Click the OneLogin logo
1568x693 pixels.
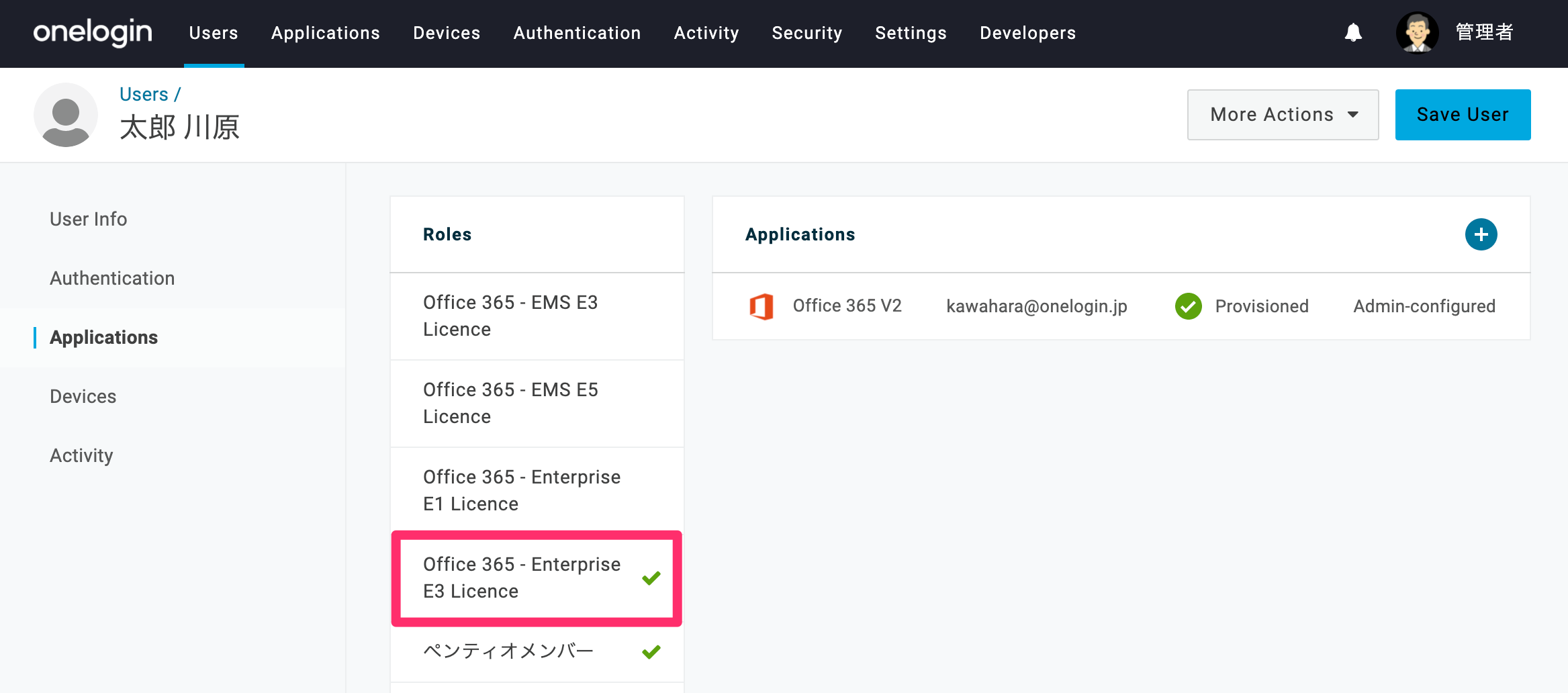coord(93,32)
